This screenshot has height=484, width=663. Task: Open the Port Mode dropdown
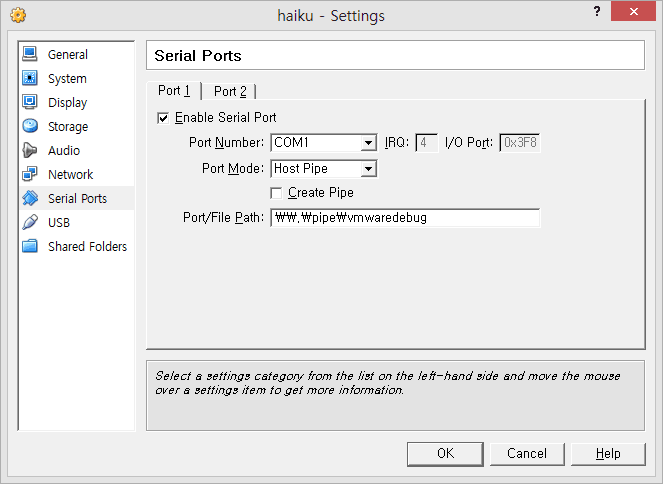368,169
